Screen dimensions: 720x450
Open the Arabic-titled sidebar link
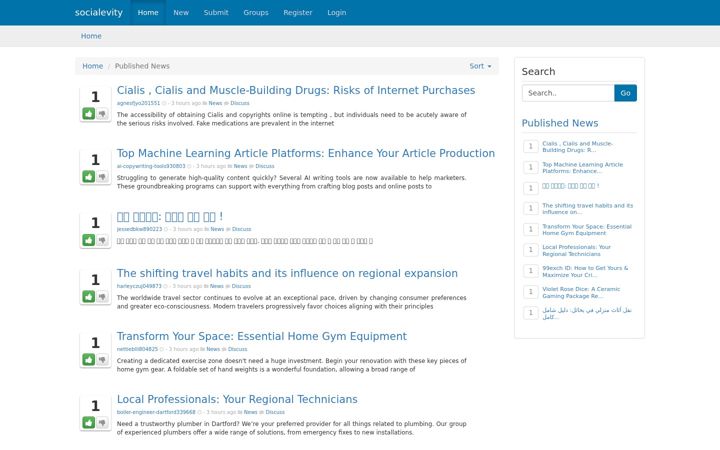[587, 313]
